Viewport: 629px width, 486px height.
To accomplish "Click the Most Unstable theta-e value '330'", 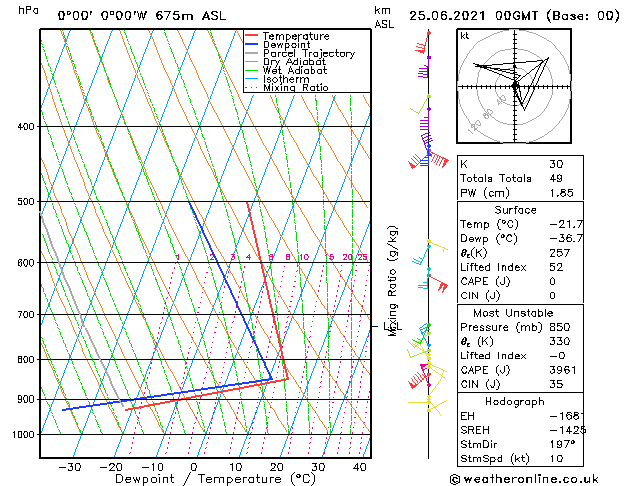I will pyautogui.click(x=560, y=341).
